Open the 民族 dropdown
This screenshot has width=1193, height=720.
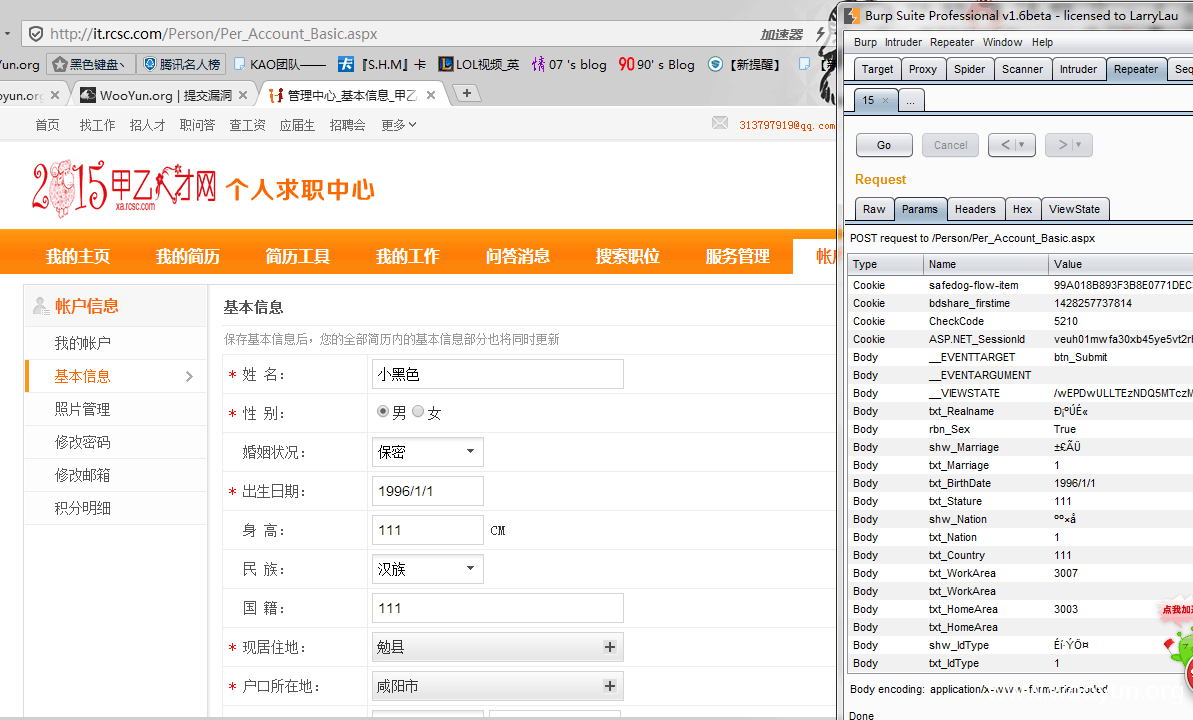tap(428, 569)
